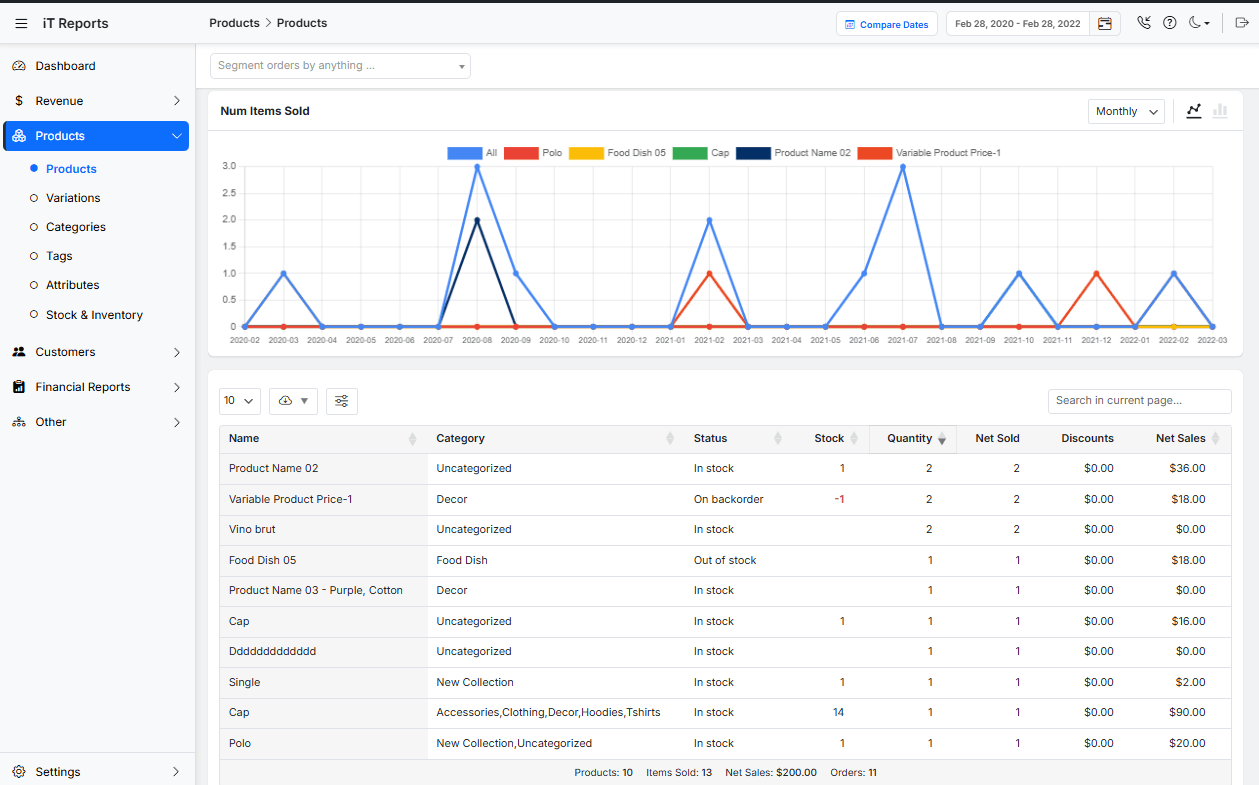Open the Monthly interval dropdown
1259x785 pixels.
click(1126, 111)
